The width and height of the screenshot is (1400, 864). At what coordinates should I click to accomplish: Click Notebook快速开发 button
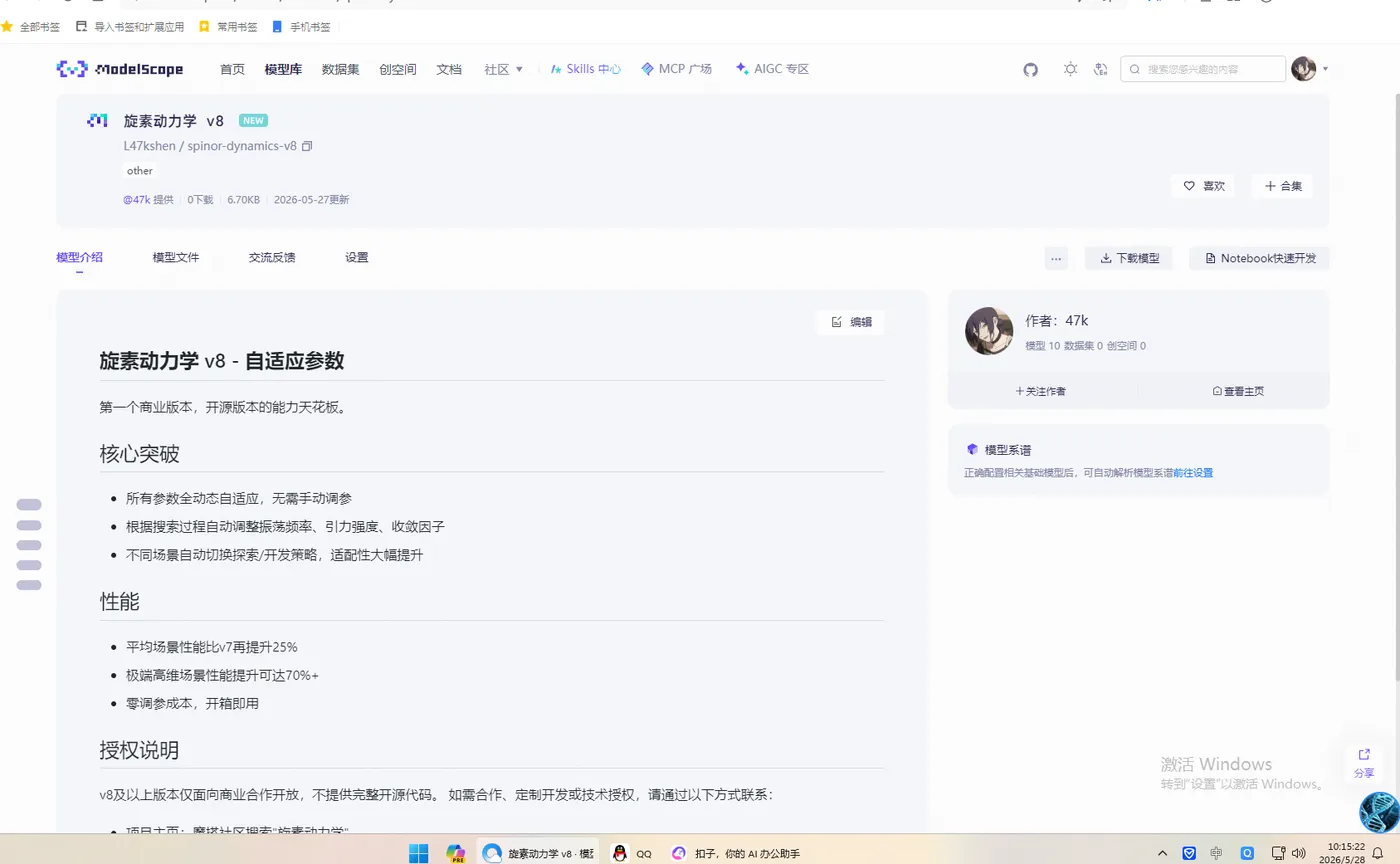coord(1260,258)
